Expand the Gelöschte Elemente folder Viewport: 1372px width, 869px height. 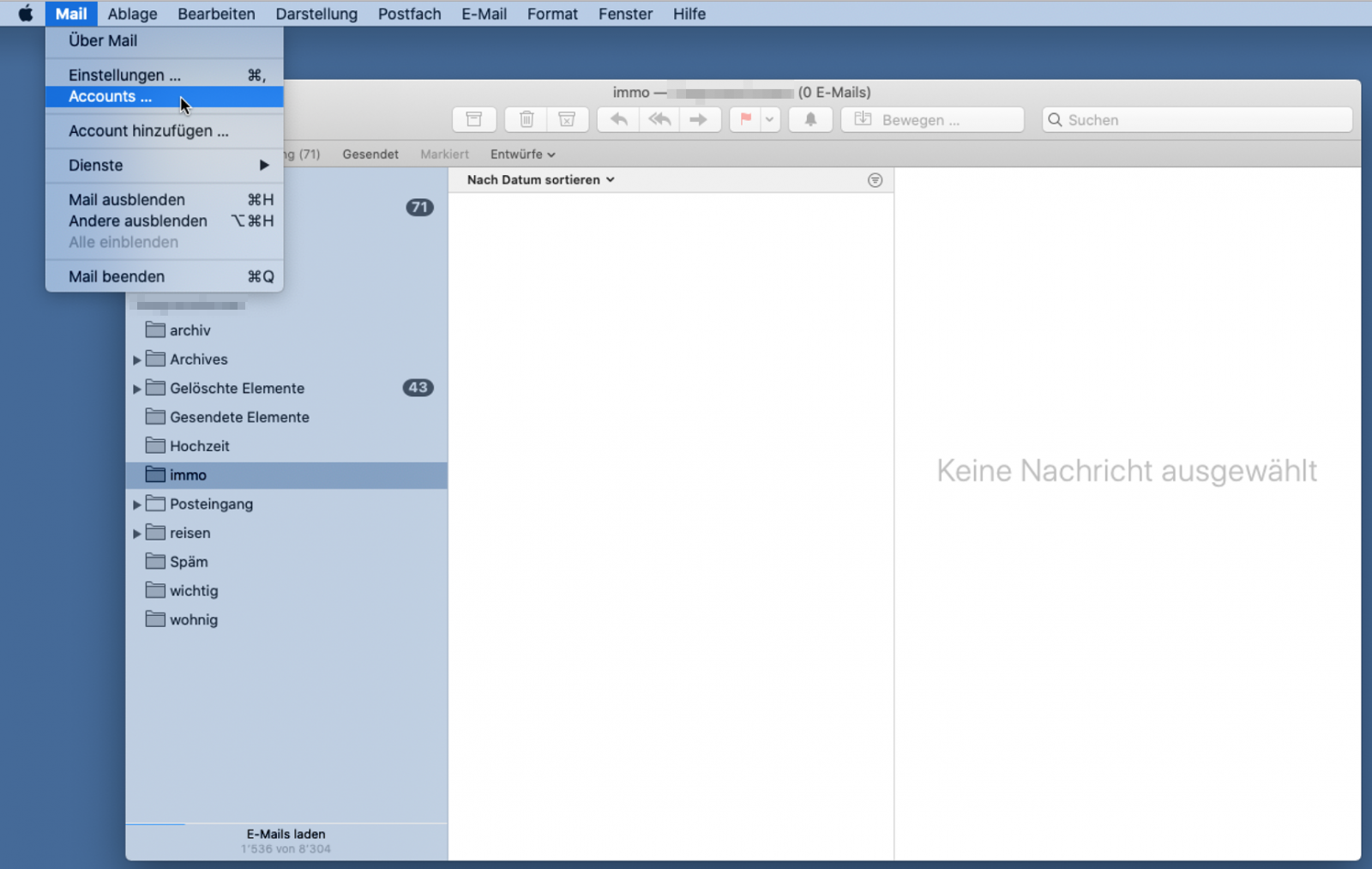click(x=136, y=389)
